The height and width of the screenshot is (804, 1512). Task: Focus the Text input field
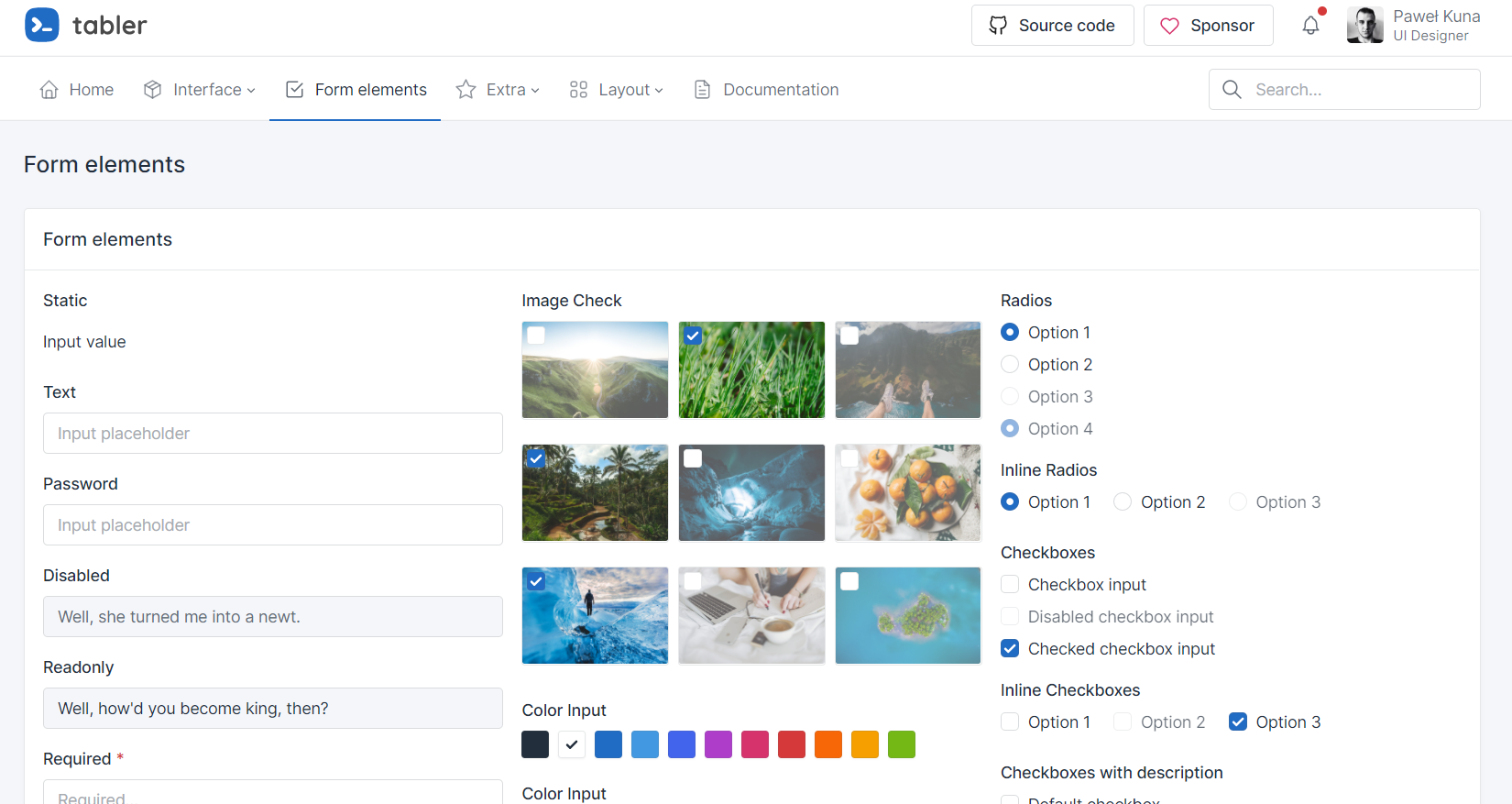(x=273, y=433)
